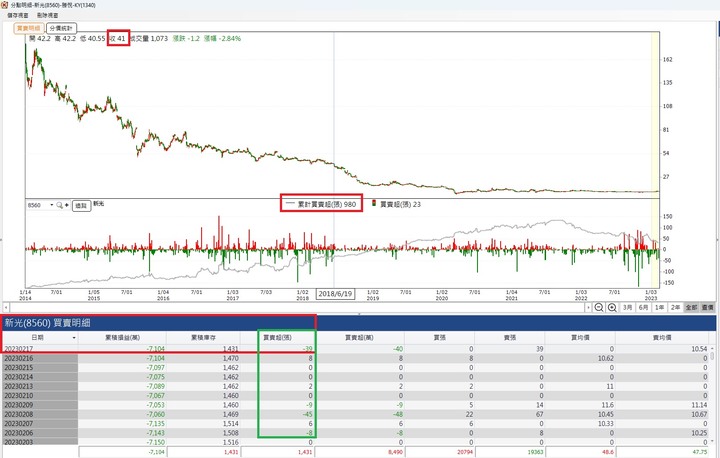Click the -7,097 cumulative profit cell
This screenshot has width=720, height=458.
156,368
